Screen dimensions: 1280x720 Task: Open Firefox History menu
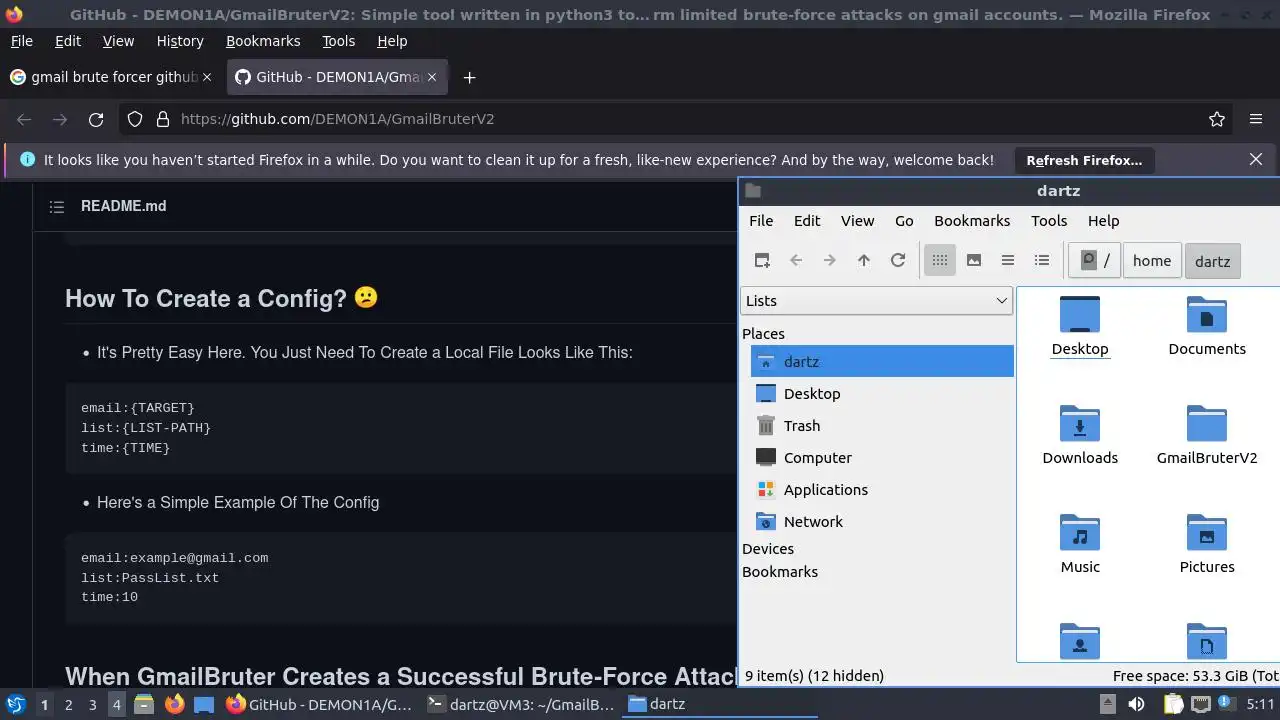point(180,41)
